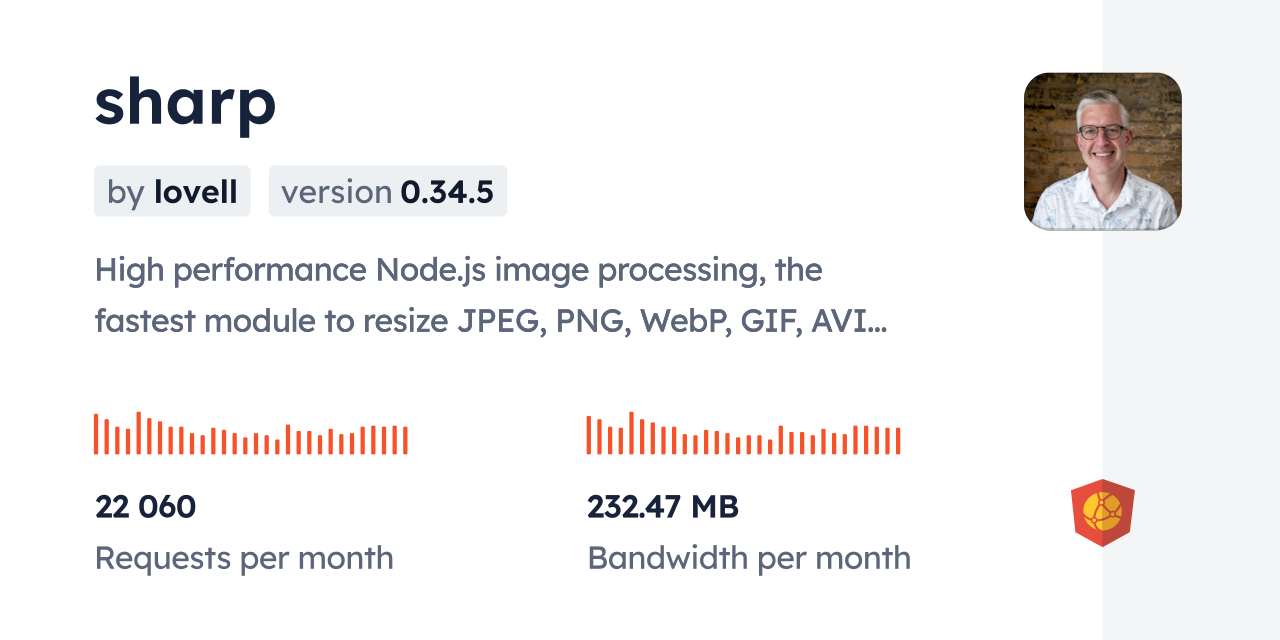Image resolution: width=1280 pixels, height=640 pixels.
Task: Select the "by lovell" author badge
Action: point(172,191)
